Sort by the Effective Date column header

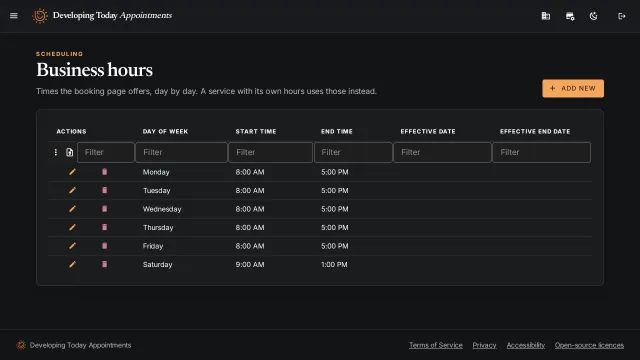(428, 131)
